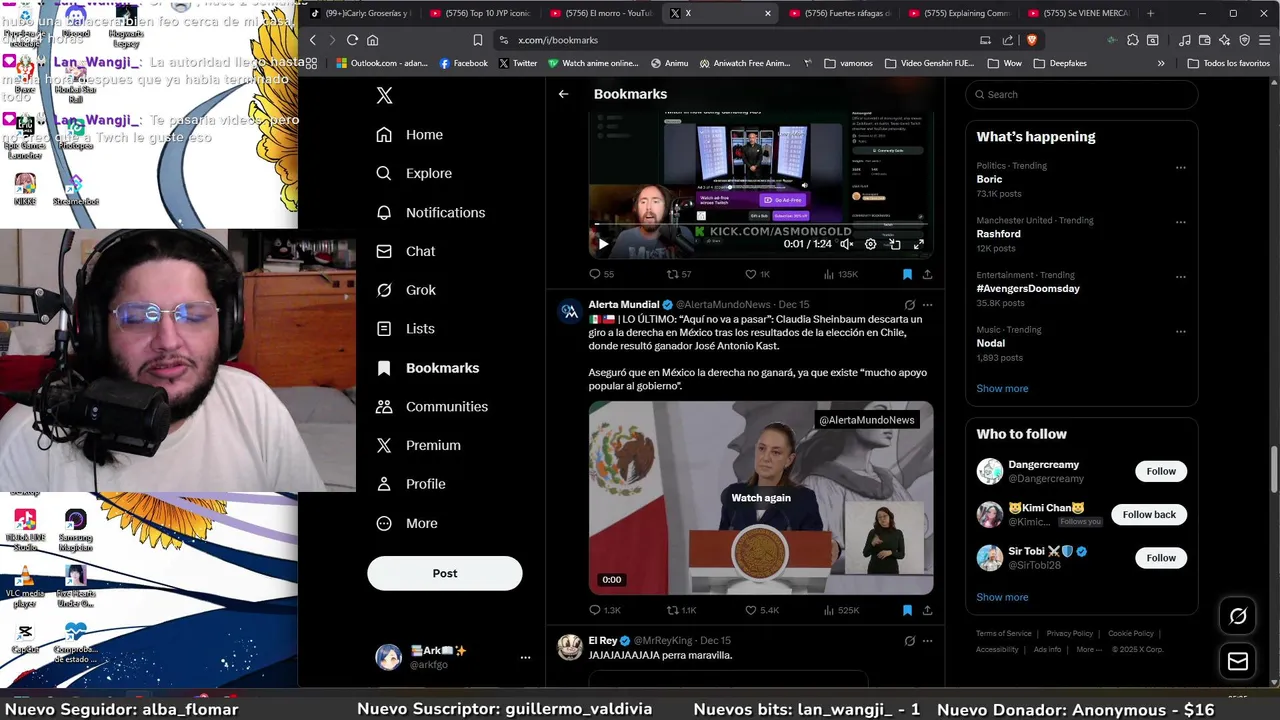The width and height of the screenshot is (1280, 720).
Task: Reload the page in the browser toolbar
Action: coord(352,40)
